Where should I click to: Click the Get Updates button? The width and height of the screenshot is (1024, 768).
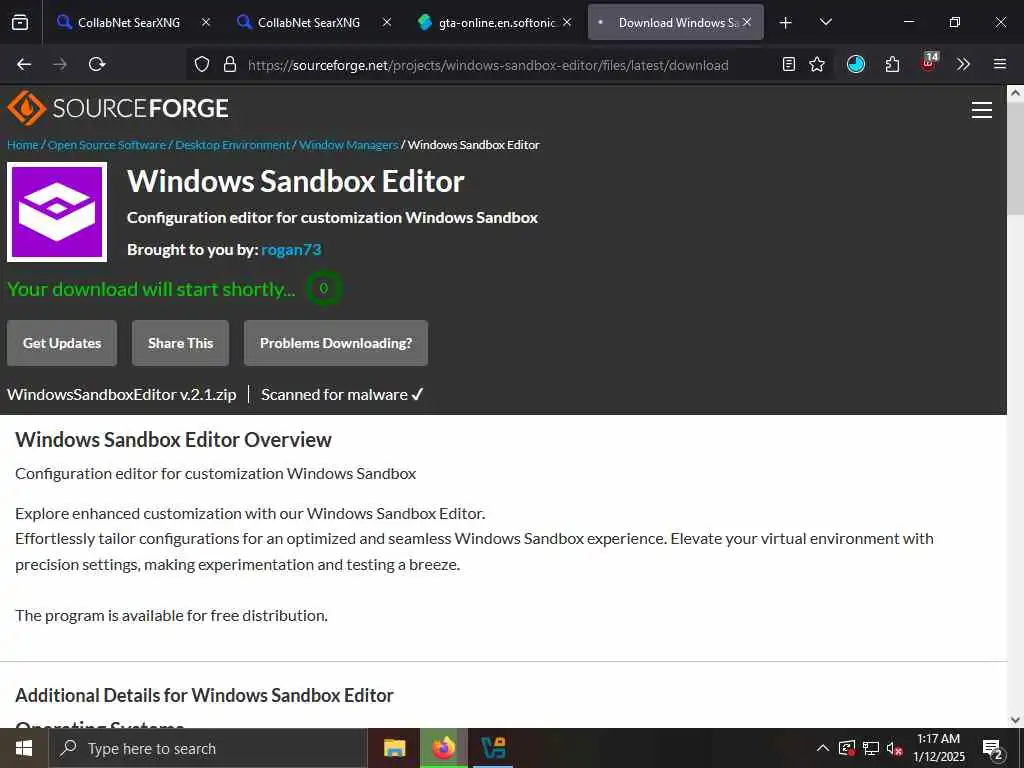pos(62,343)
